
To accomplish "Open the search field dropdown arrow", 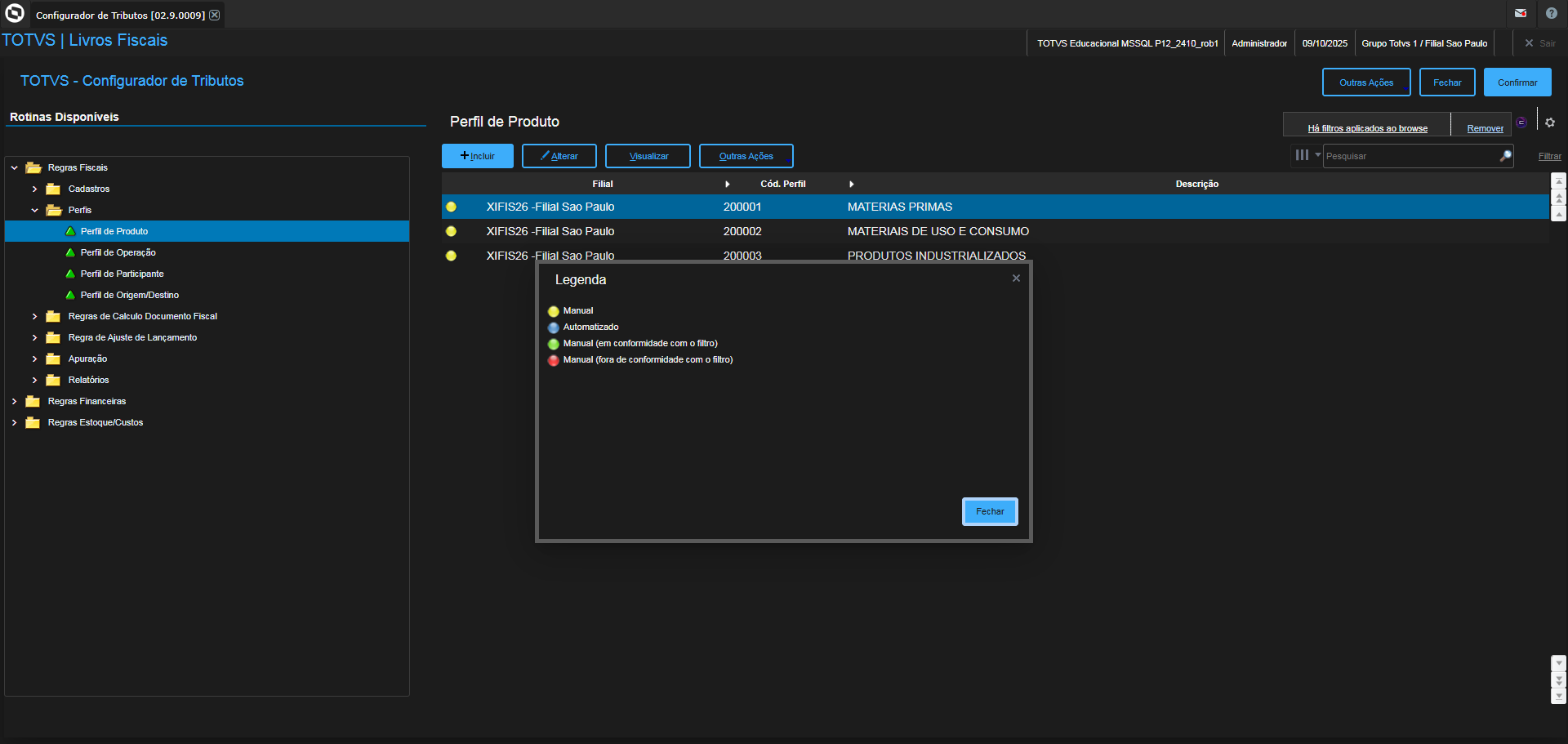I will tap(1317, 154).
